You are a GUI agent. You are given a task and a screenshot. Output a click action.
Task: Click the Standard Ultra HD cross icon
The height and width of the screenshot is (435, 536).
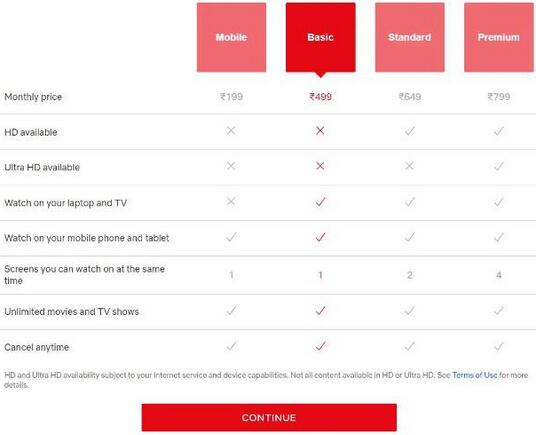click(409, 166)
